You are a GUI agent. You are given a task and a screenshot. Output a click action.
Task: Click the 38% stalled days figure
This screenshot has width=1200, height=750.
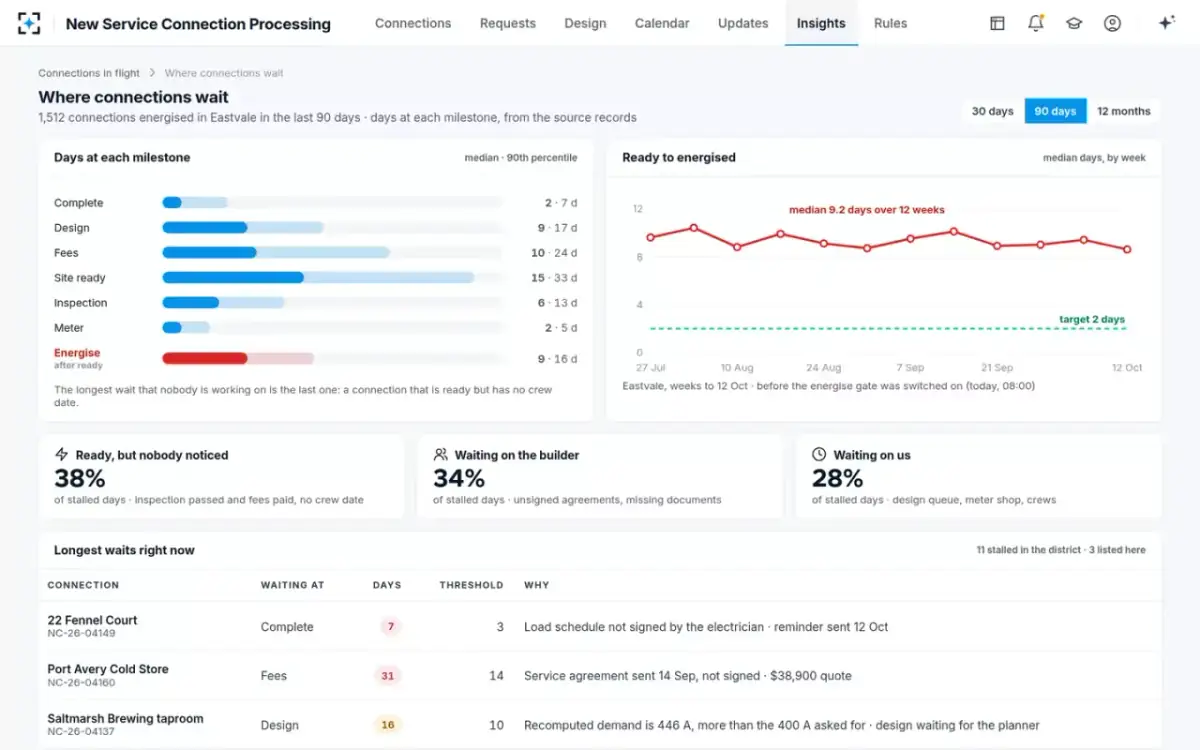pyautogui.click(x=80, y=478)
